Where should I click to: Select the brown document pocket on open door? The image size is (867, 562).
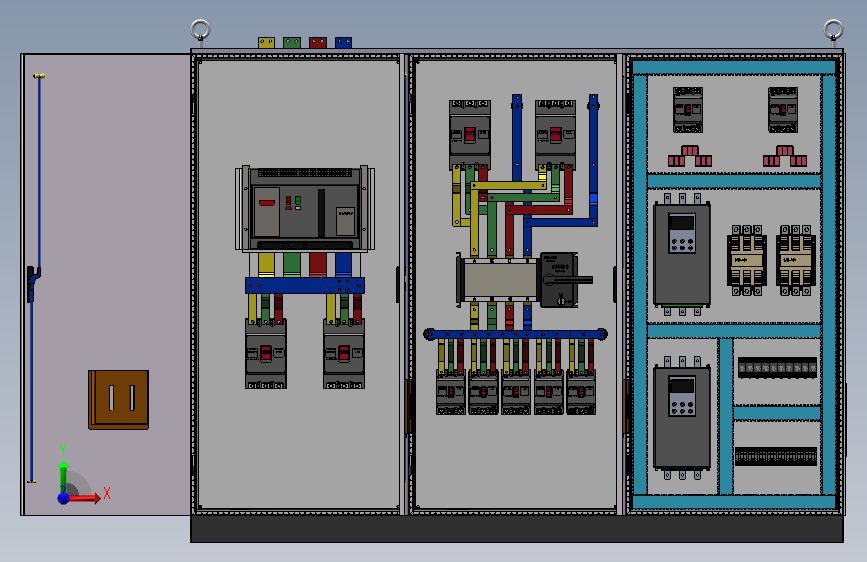pyautogui.click(x=118, y=399)
